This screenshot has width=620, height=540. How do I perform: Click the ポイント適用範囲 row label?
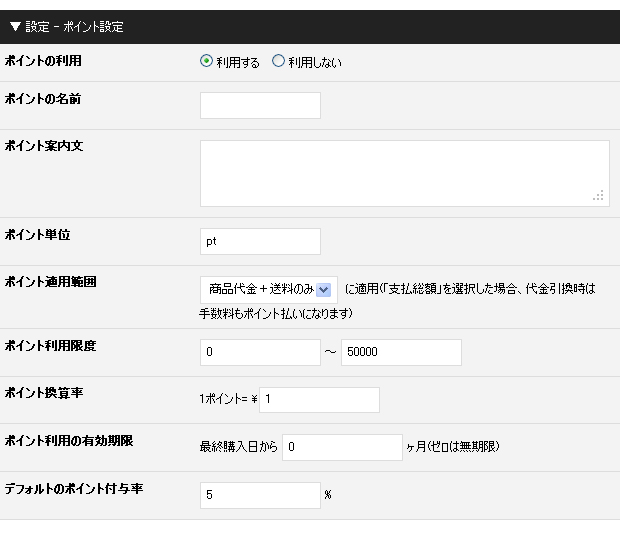click(50, 282)
